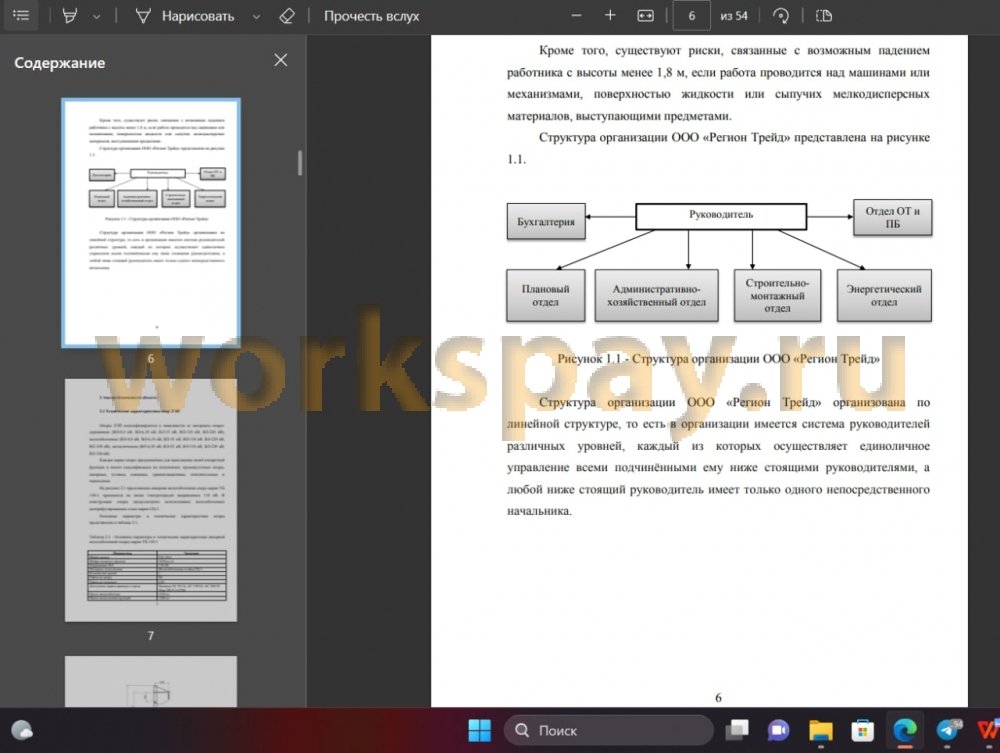Click the Строительно-монтажный отдел box

pos(777,295)
